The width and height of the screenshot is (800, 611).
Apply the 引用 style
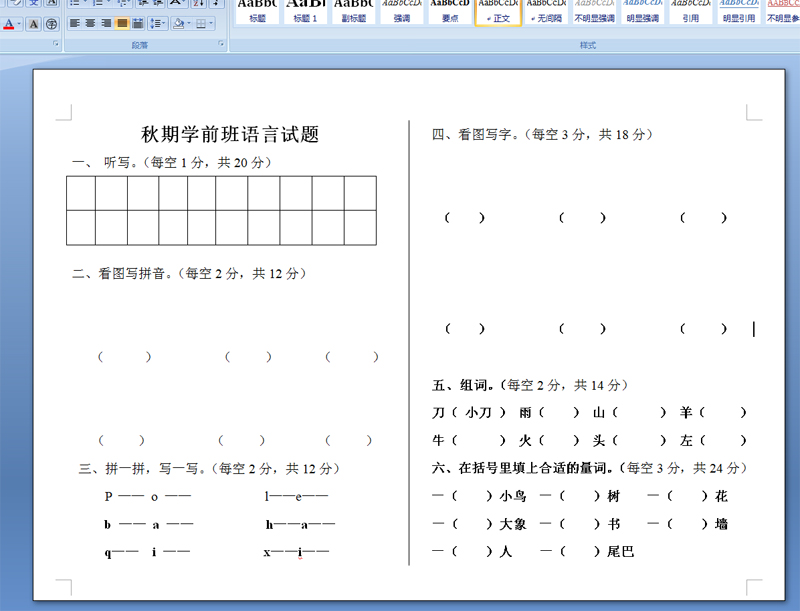point(691,12)
